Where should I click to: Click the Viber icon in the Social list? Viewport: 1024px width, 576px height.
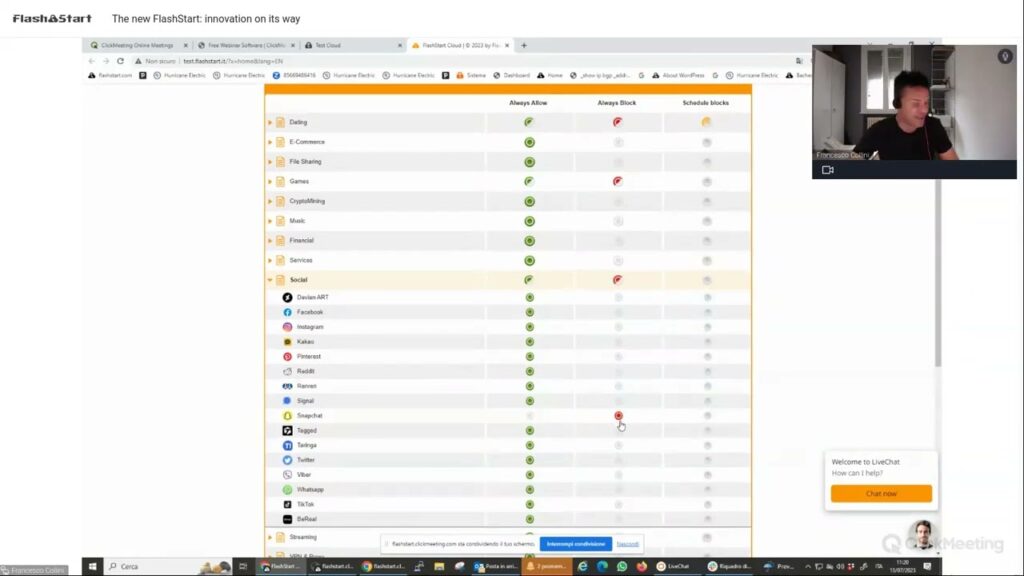click(x=287, y=475)
